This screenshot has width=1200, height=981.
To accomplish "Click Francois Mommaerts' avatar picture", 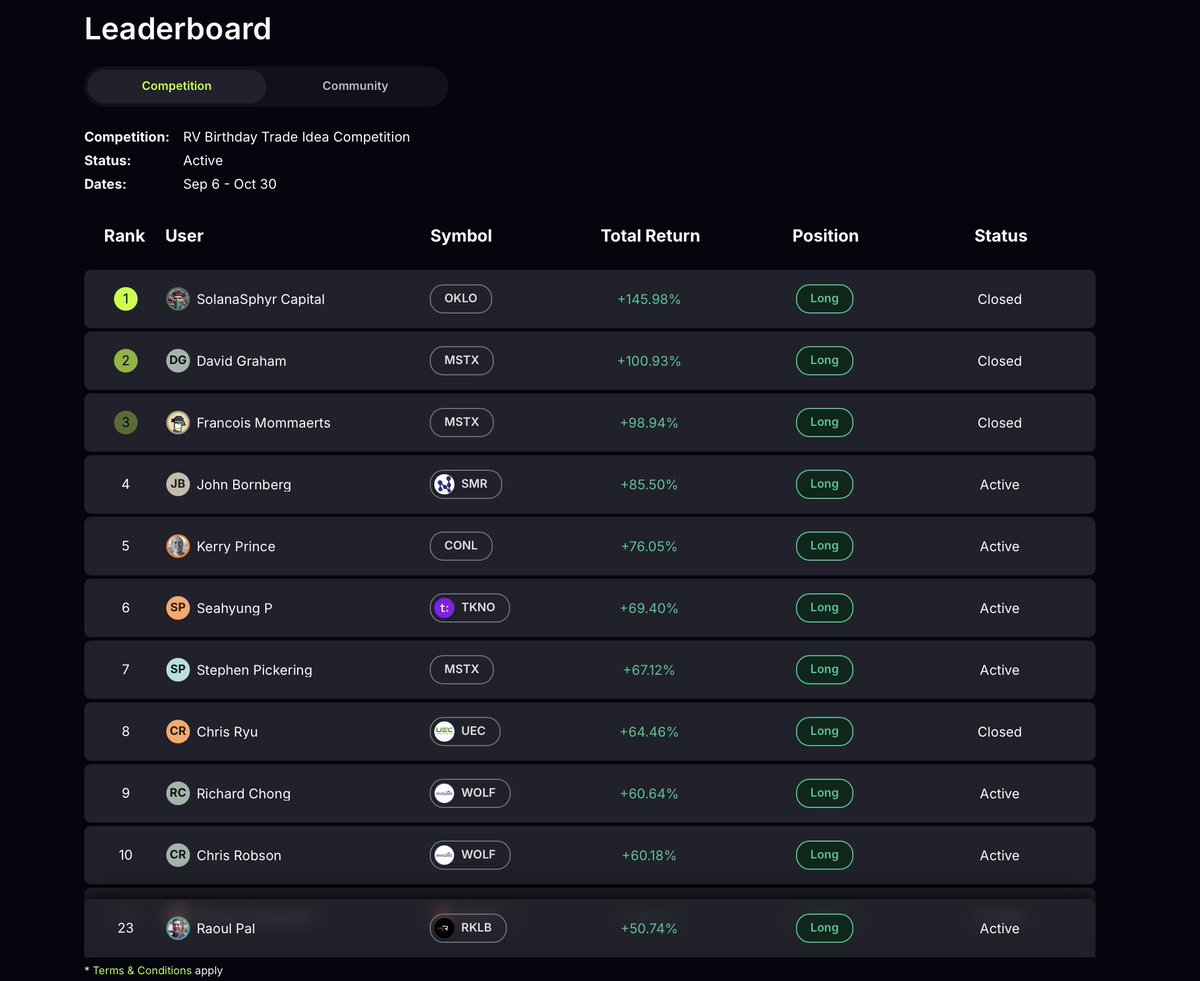I will pyautogui.click(x=178, y=423).
